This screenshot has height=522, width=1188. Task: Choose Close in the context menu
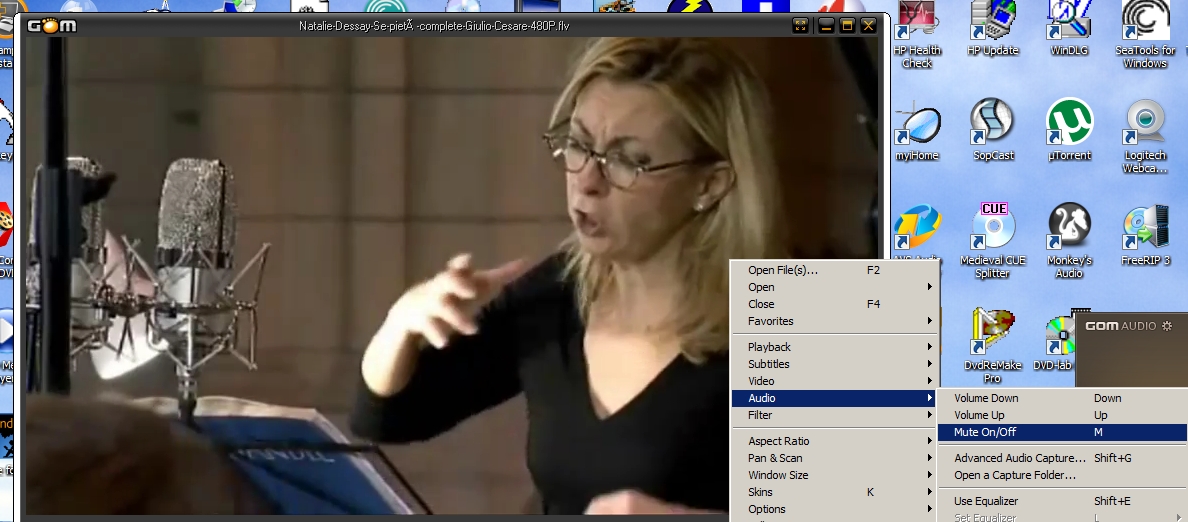pos(834,304)
